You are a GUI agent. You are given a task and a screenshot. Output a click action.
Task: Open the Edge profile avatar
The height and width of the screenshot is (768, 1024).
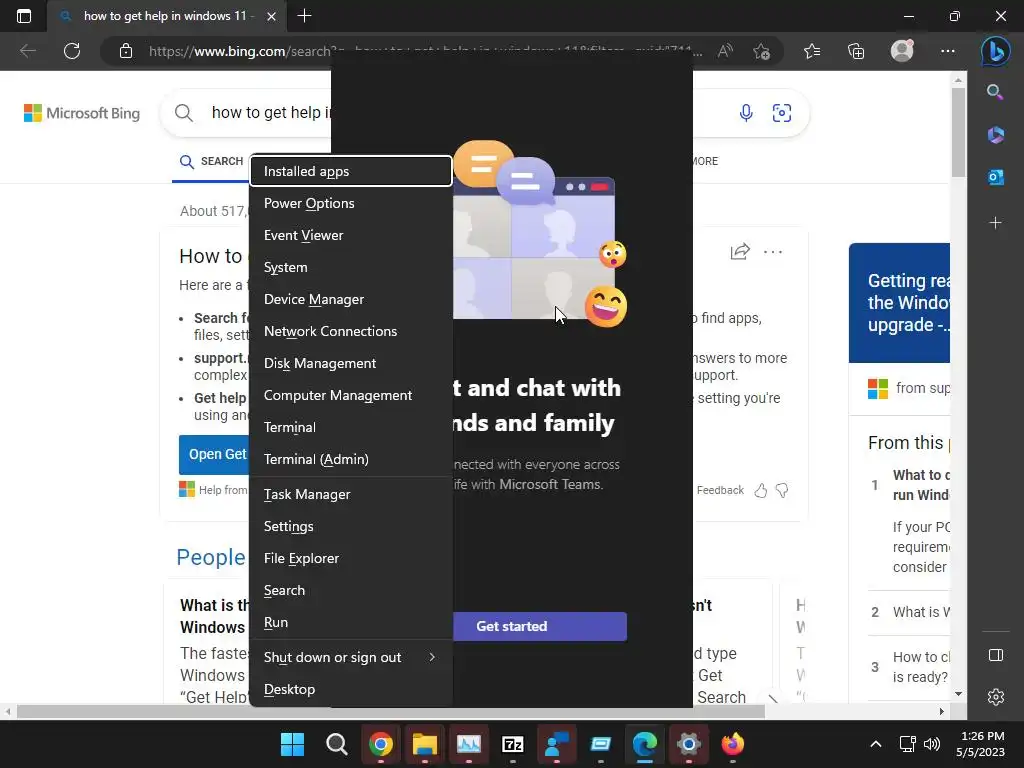(x=903, y=51)
